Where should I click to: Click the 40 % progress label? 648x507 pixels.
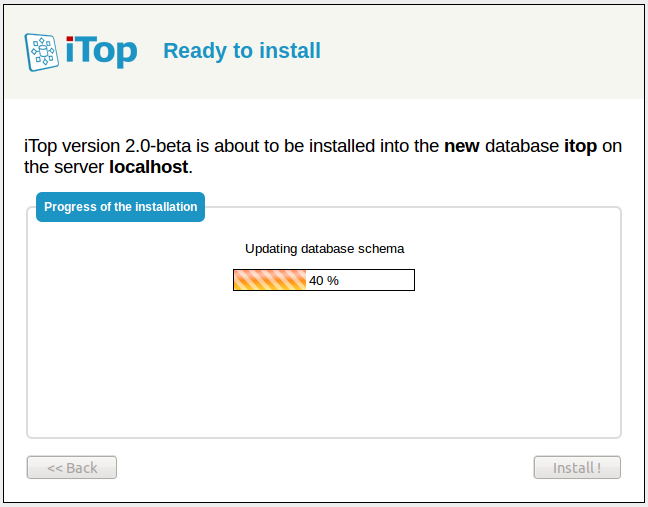pos(324,280)
